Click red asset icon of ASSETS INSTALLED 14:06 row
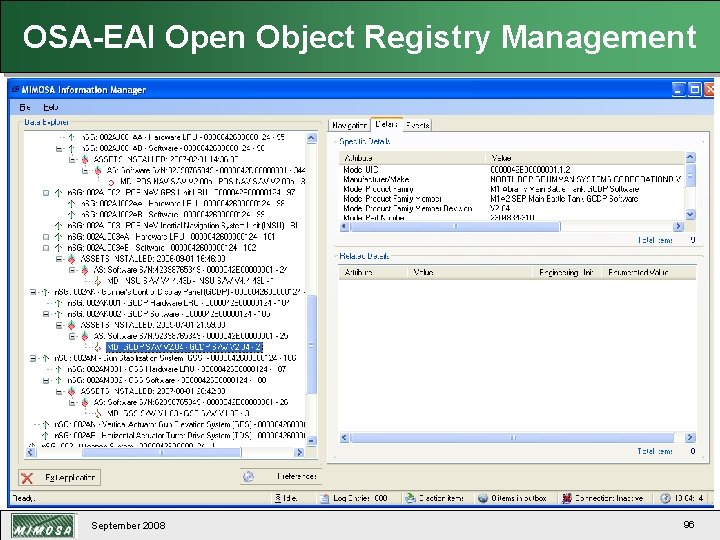 (x=85, y=159)
